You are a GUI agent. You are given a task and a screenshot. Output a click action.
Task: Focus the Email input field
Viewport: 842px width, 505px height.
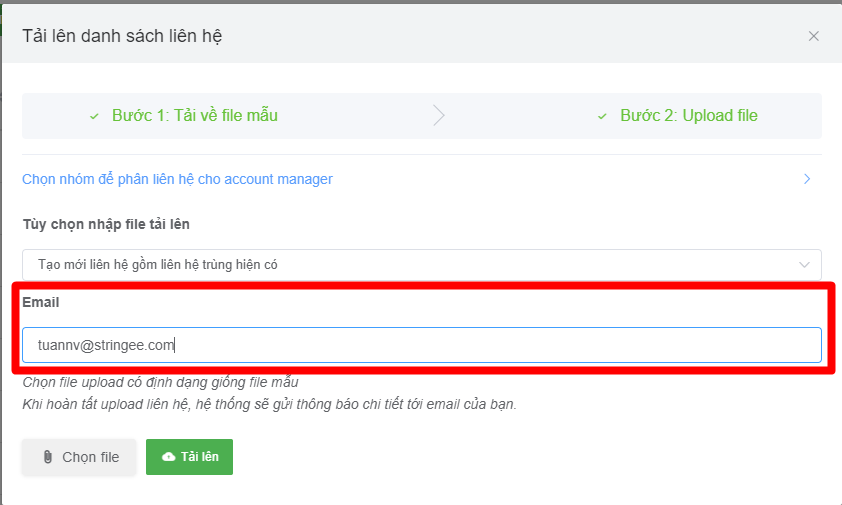(421, 345)
